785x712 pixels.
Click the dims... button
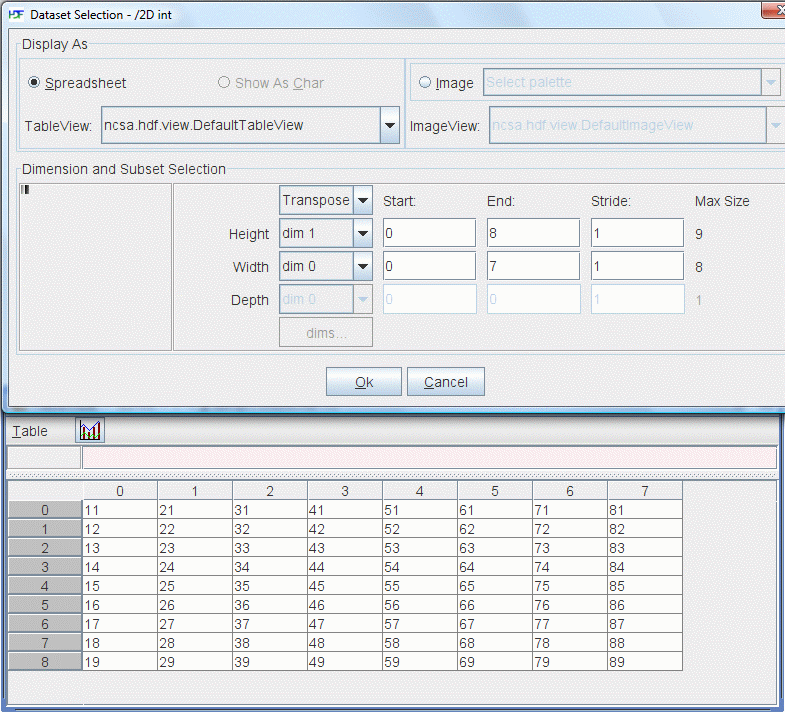(x=326, y=332)
